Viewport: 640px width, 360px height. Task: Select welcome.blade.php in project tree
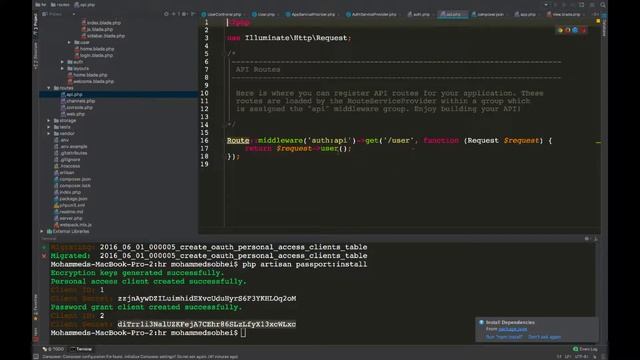(x=91, y=82)
